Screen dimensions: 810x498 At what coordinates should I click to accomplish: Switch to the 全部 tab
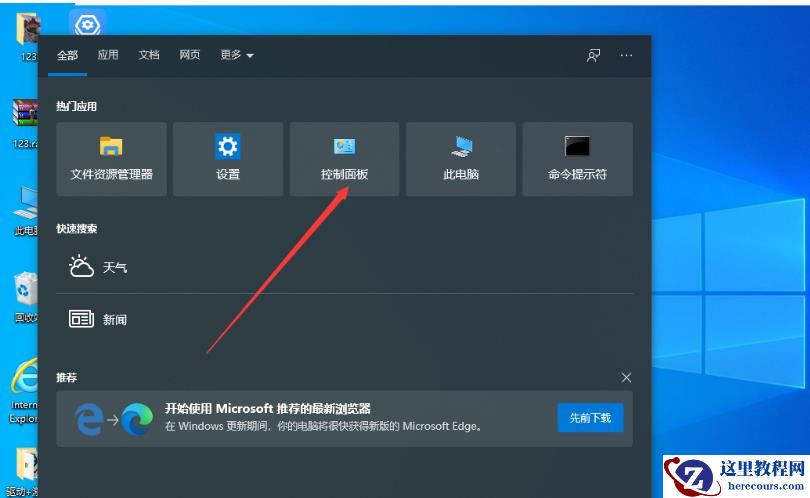pyautogui.click(x=67, y=55)
